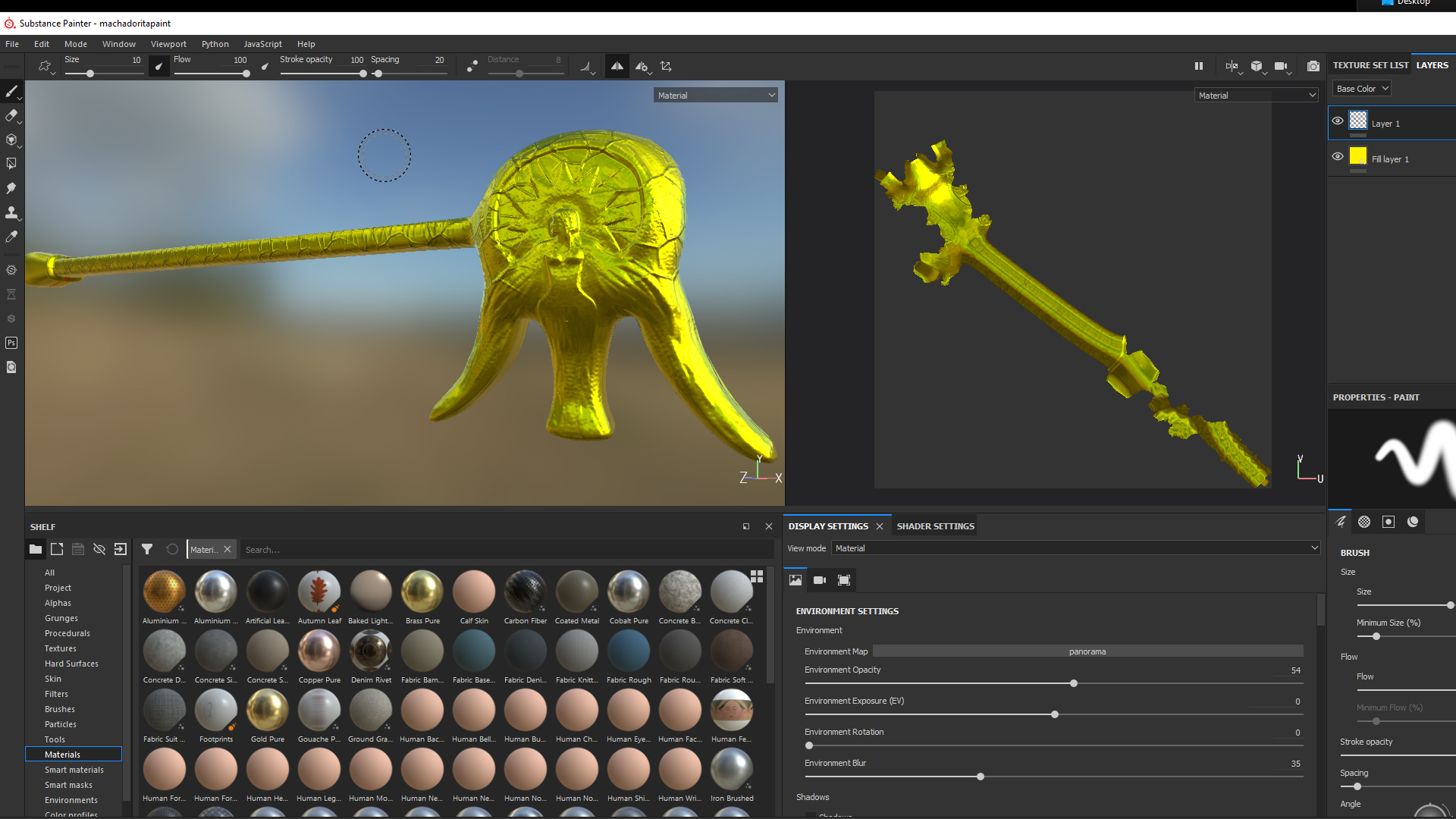Toggle lazy mouse icon
This screenshot has width=1456, height=819.
click(x=472, y=67)
